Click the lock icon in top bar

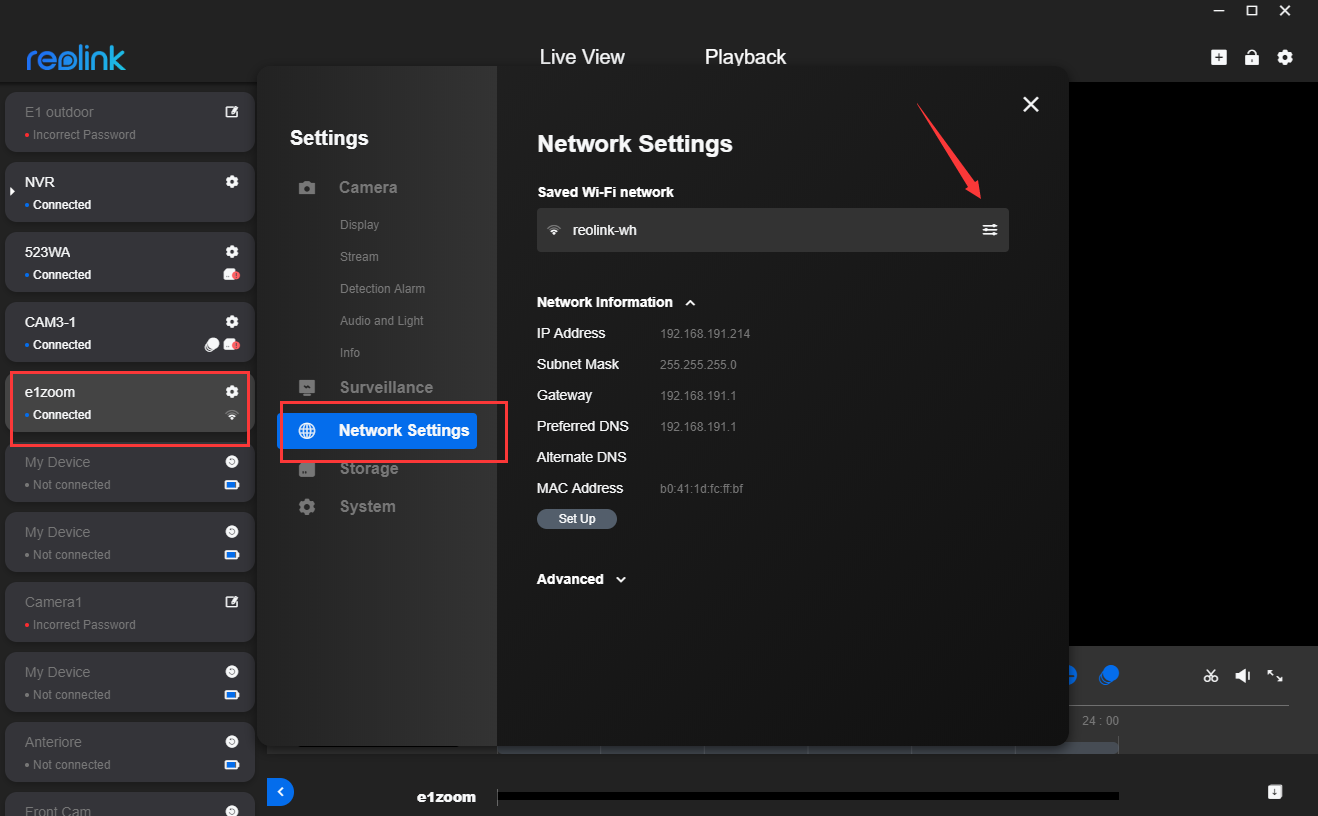click(x=1251, y=58)
